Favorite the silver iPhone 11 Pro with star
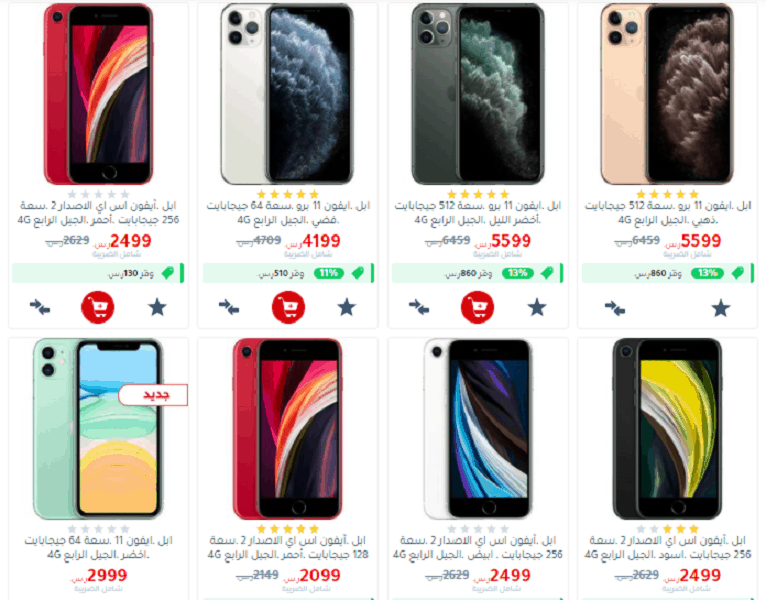 tap(346, 307)
